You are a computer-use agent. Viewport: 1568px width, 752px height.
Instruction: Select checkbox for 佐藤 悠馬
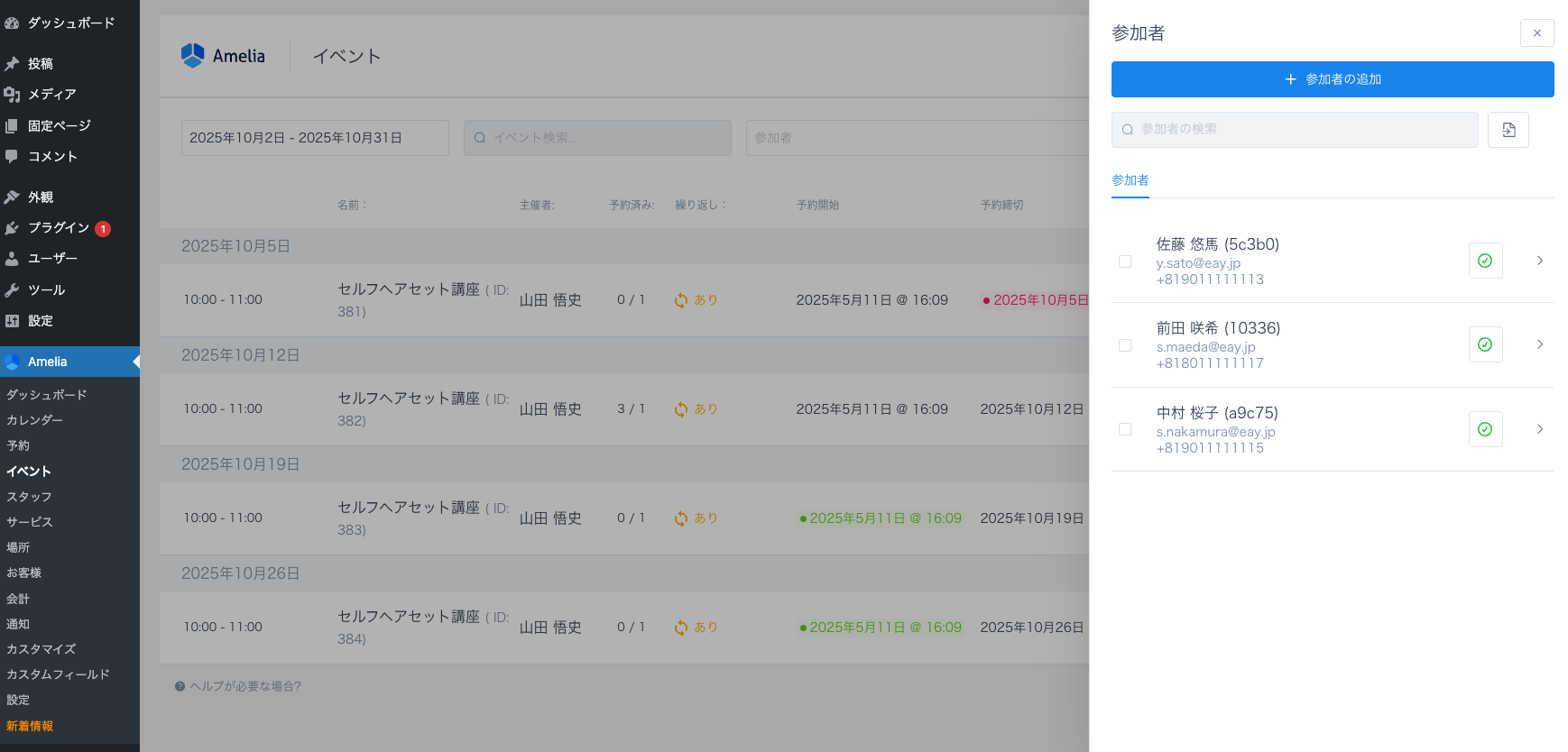[x=1124, y=261]
